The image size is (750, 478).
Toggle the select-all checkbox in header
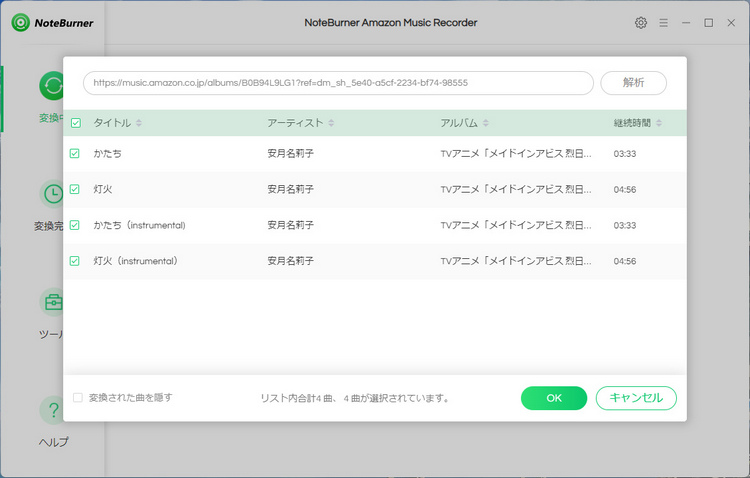76,123
